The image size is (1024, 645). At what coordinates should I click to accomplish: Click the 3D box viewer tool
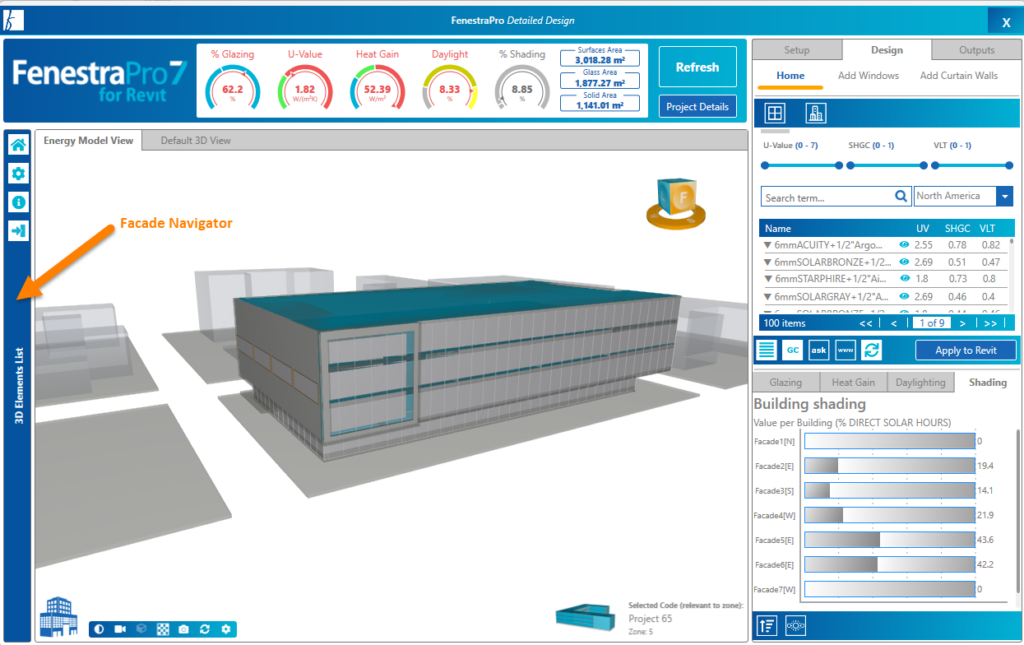[142, 629]
